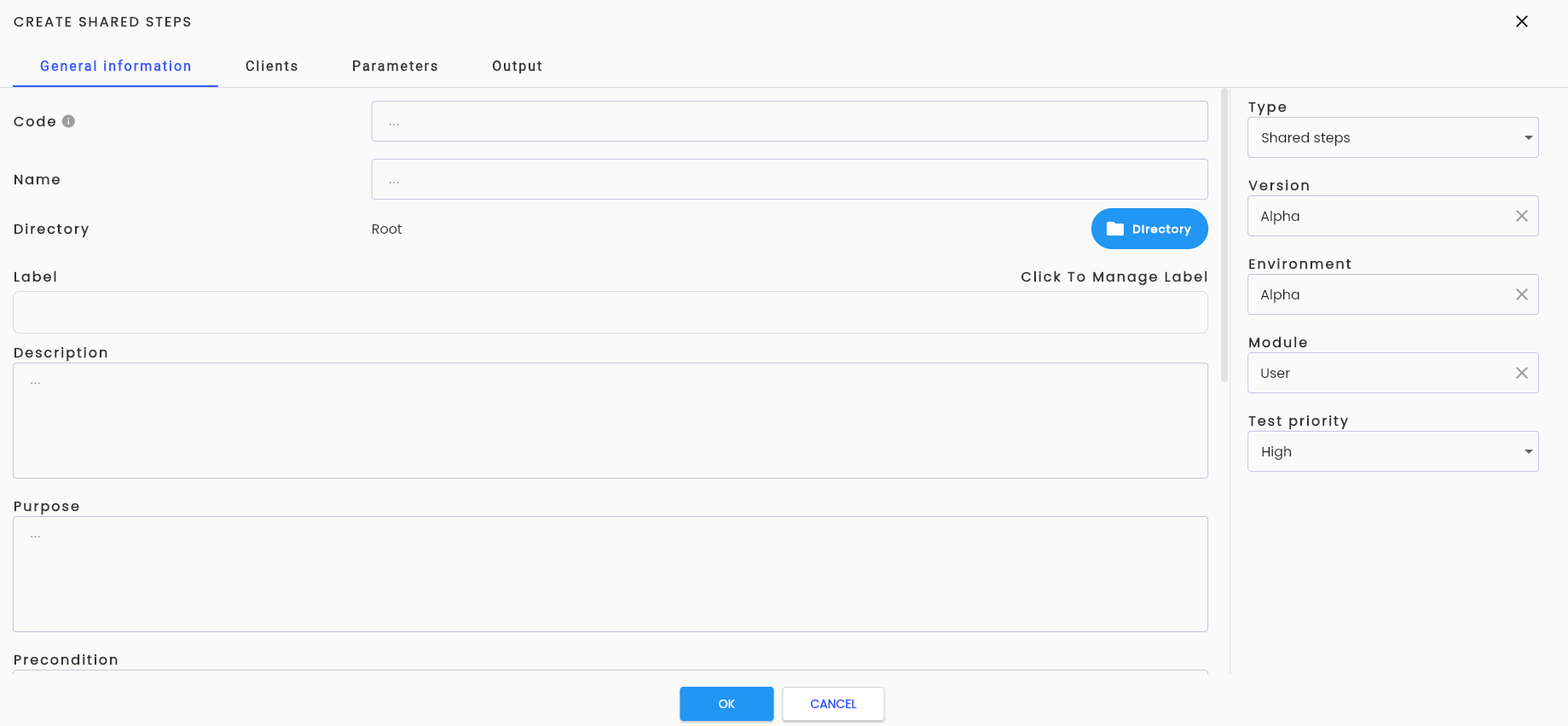Click the CANCEL button
Screen dimensions: 1568x726
coord(833,704)
